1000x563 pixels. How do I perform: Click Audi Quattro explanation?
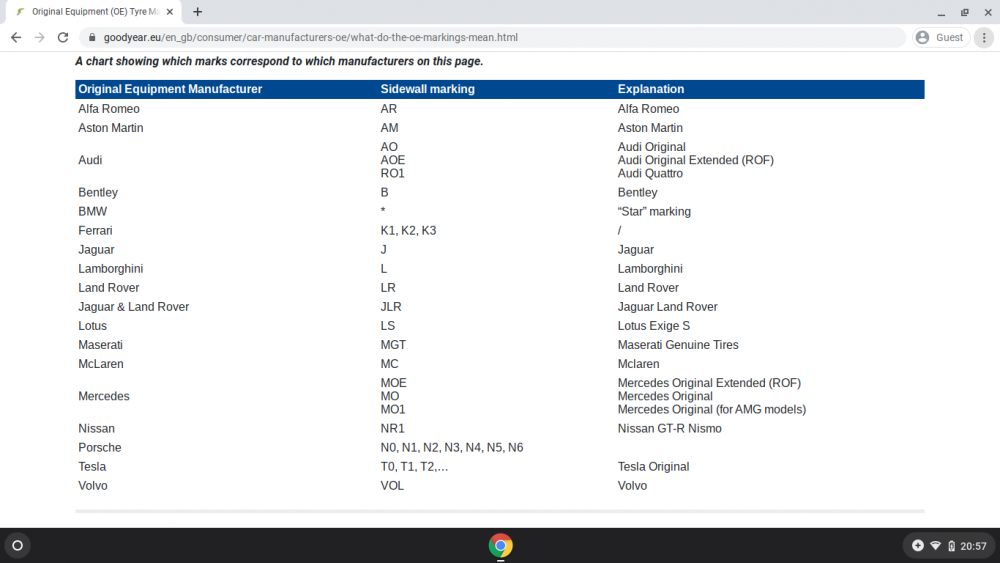coord(650,173)
